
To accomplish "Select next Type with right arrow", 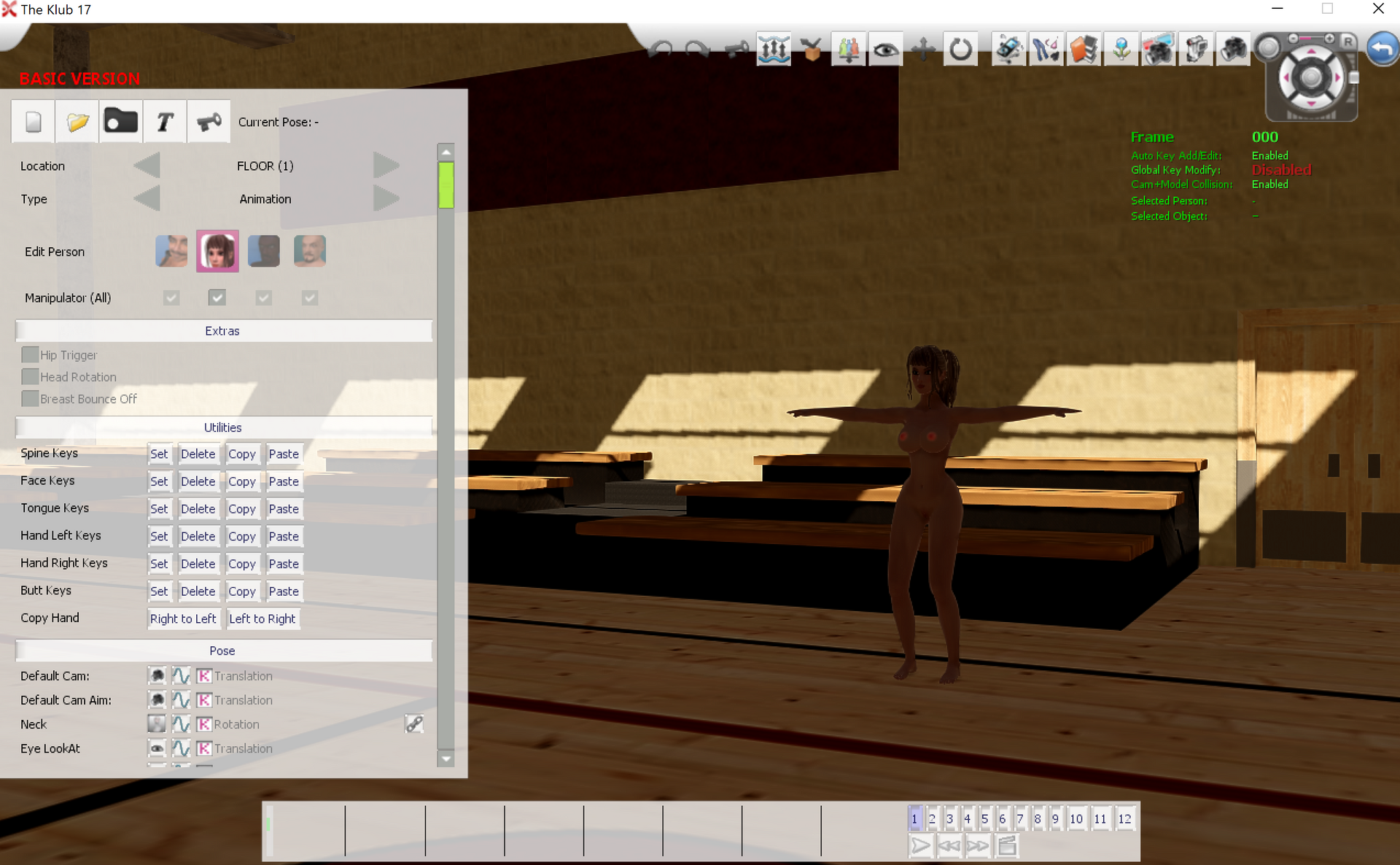I will point(386,198).
